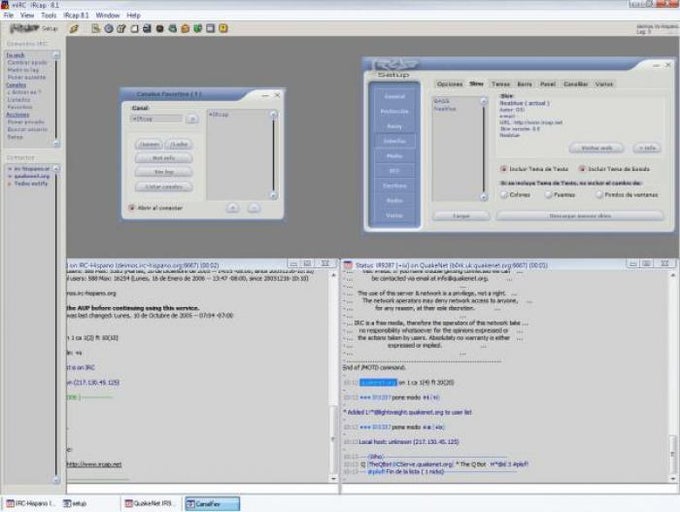
Task: Click the orange toolbar icon
Action: [185, 29]
